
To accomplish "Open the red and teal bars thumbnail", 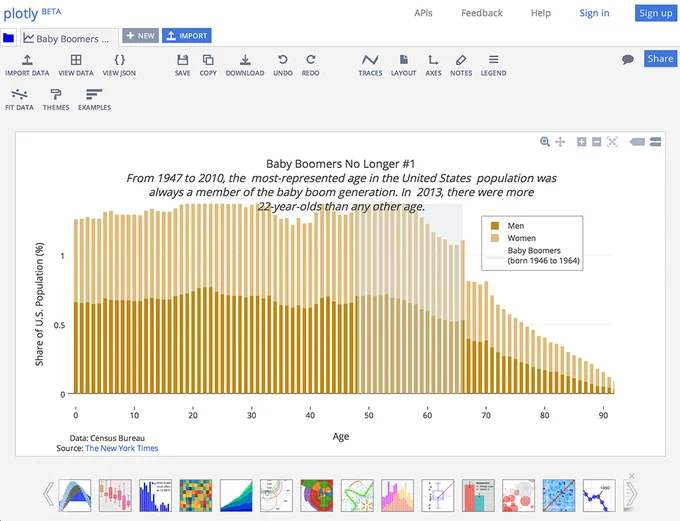I will (478, 495).
